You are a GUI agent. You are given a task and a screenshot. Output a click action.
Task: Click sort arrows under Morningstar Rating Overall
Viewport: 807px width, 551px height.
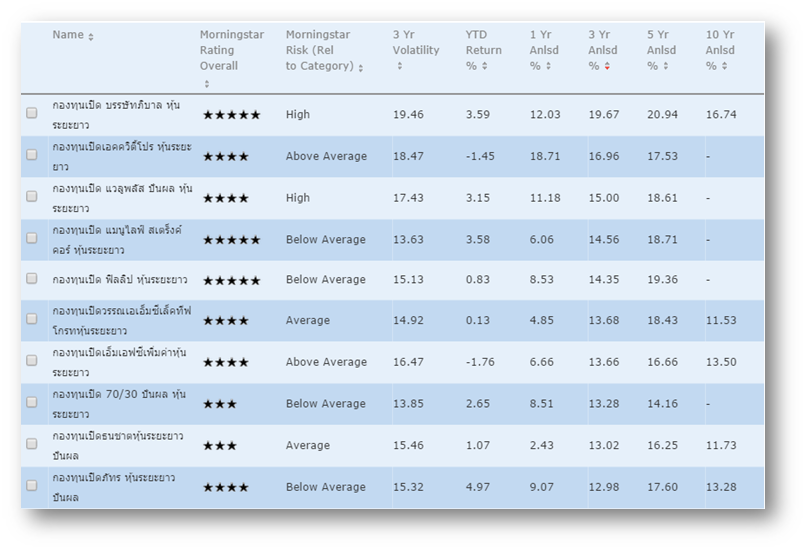coord(207,84)
